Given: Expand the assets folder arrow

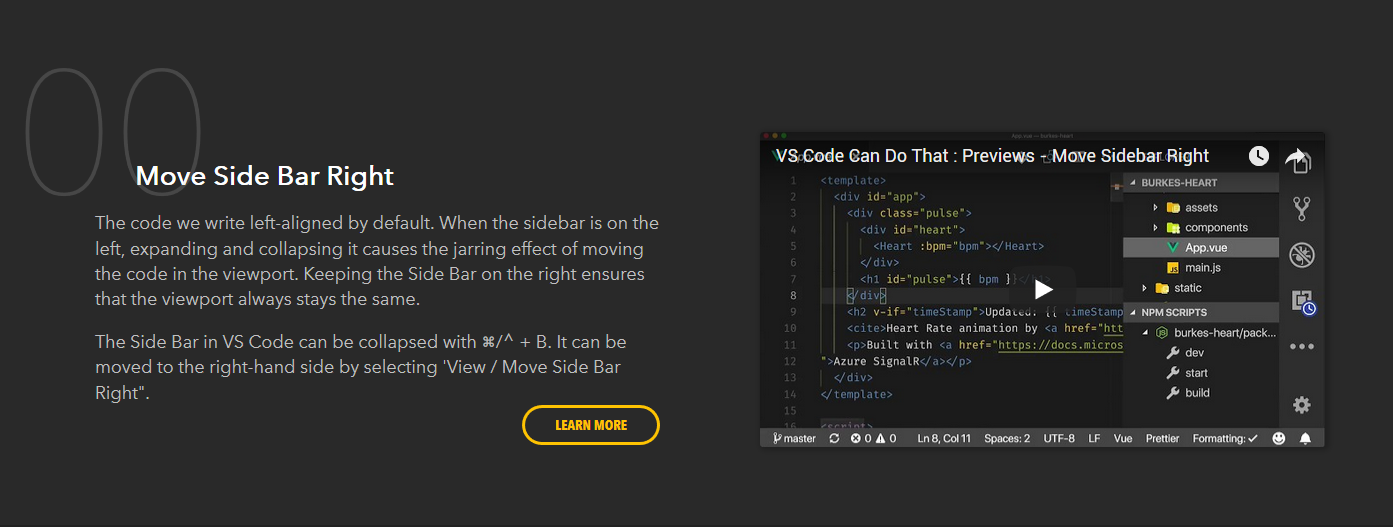Looking at the screenshot, I should 1155,207.
